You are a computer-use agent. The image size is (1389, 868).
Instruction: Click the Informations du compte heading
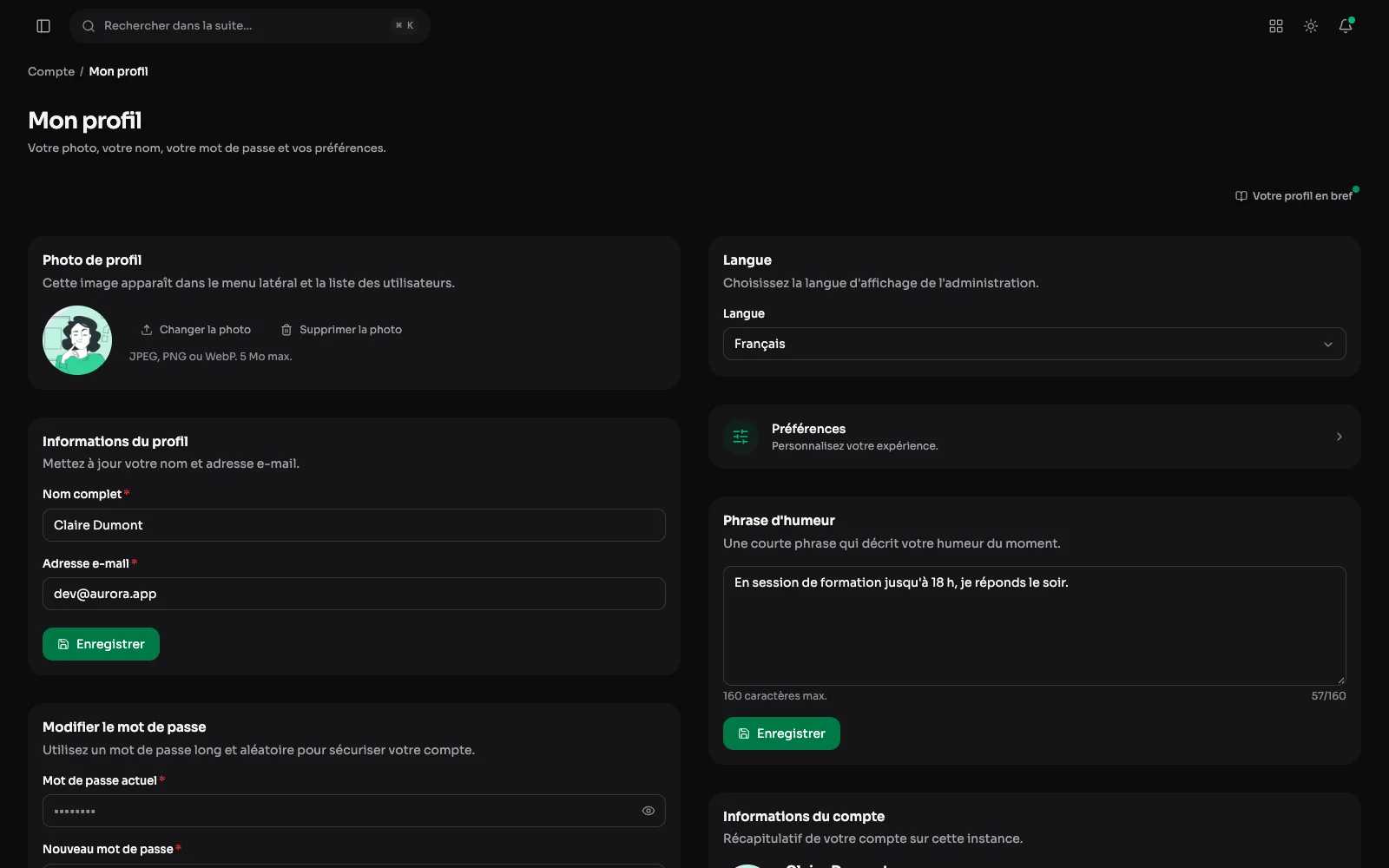pos(804,817)
